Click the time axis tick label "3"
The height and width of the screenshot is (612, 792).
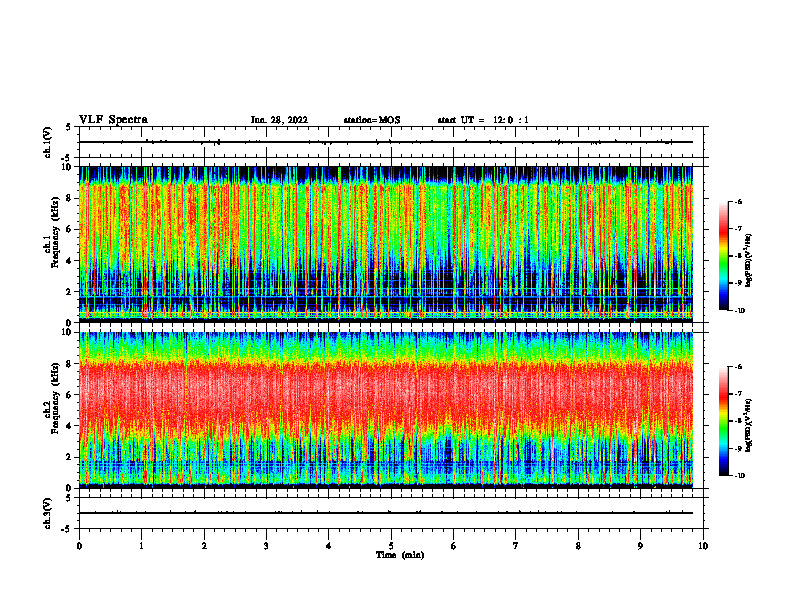266,546
